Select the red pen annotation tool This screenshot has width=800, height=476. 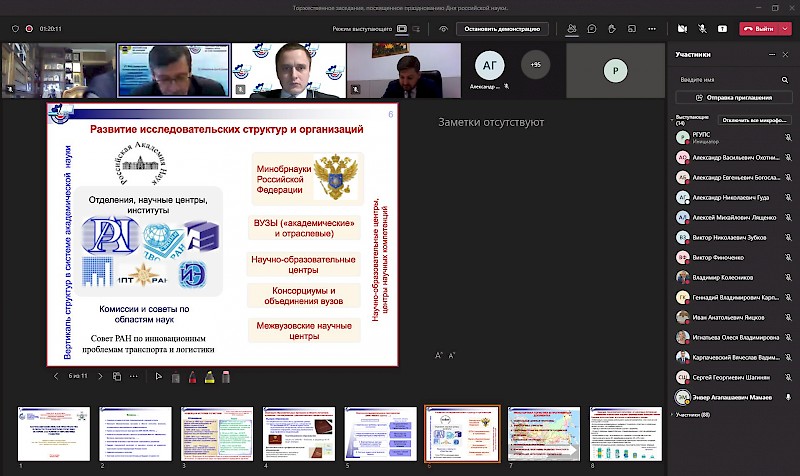point(192,377)
